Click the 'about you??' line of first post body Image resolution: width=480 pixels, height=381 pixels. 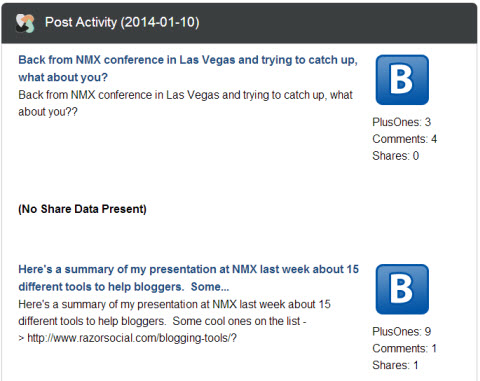(48, 112)
